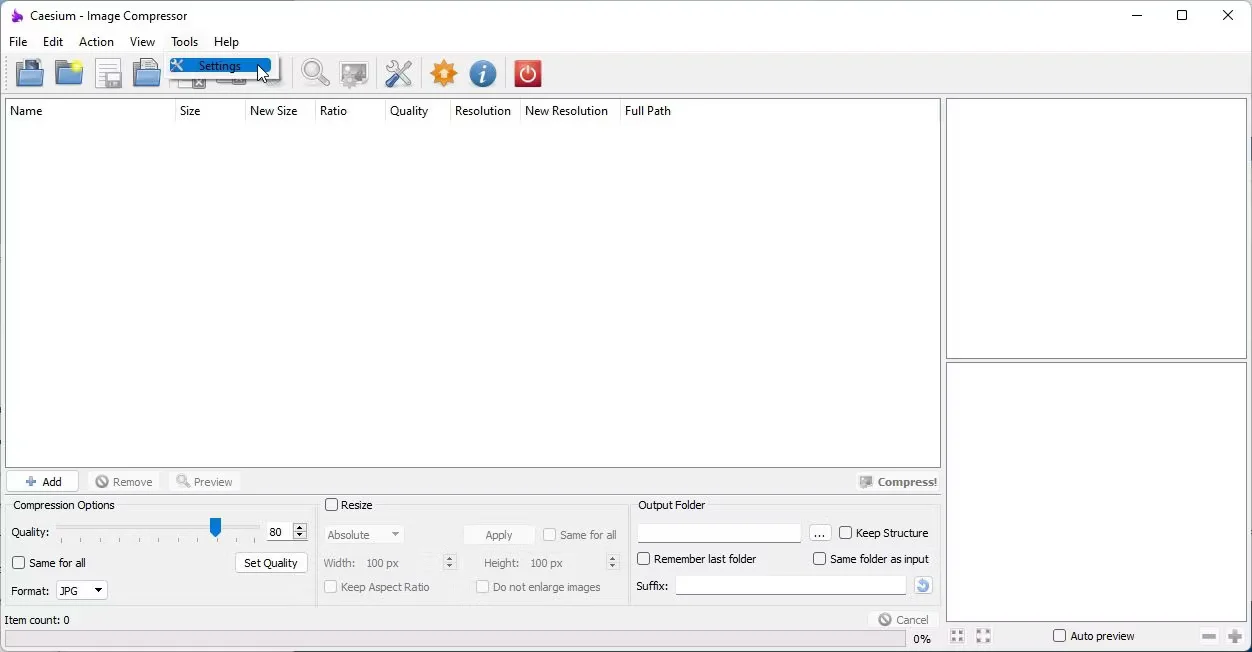Click the Compress image toolbar icon
This screenshot has width=1252, height=652.
click(x=354, y=73)
